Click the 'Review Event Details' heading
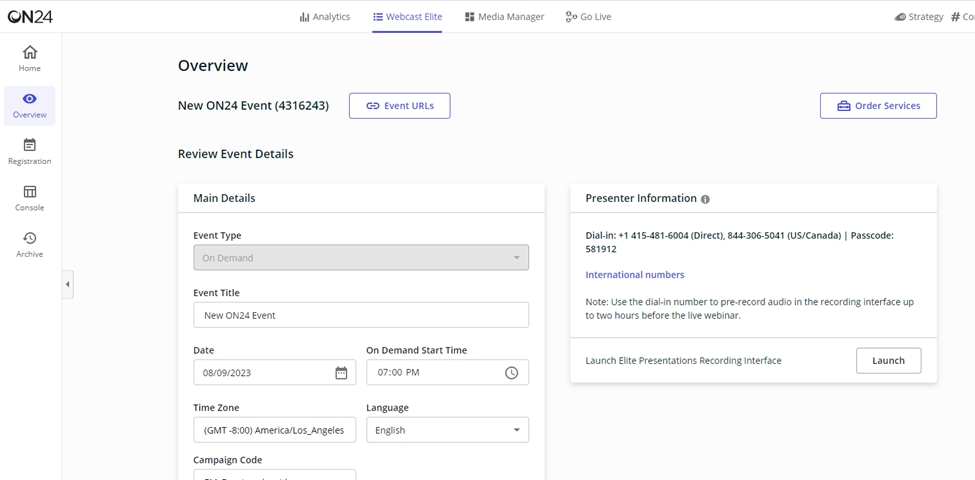The width and height of the screenshot is (975, 480). (x=236, y=154)
